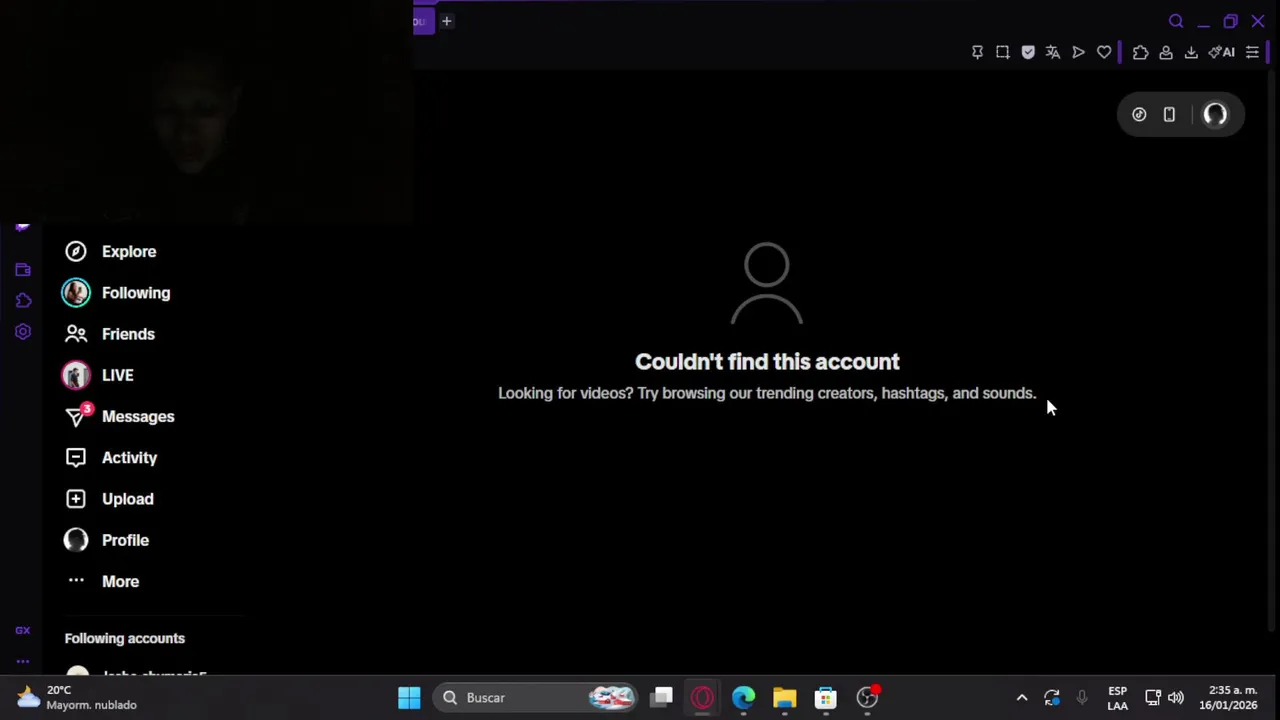The width and height of the screenshot is (1280, 720).
Task: Open Opera sidebar extensions cube icon
Action: [23, 300]
